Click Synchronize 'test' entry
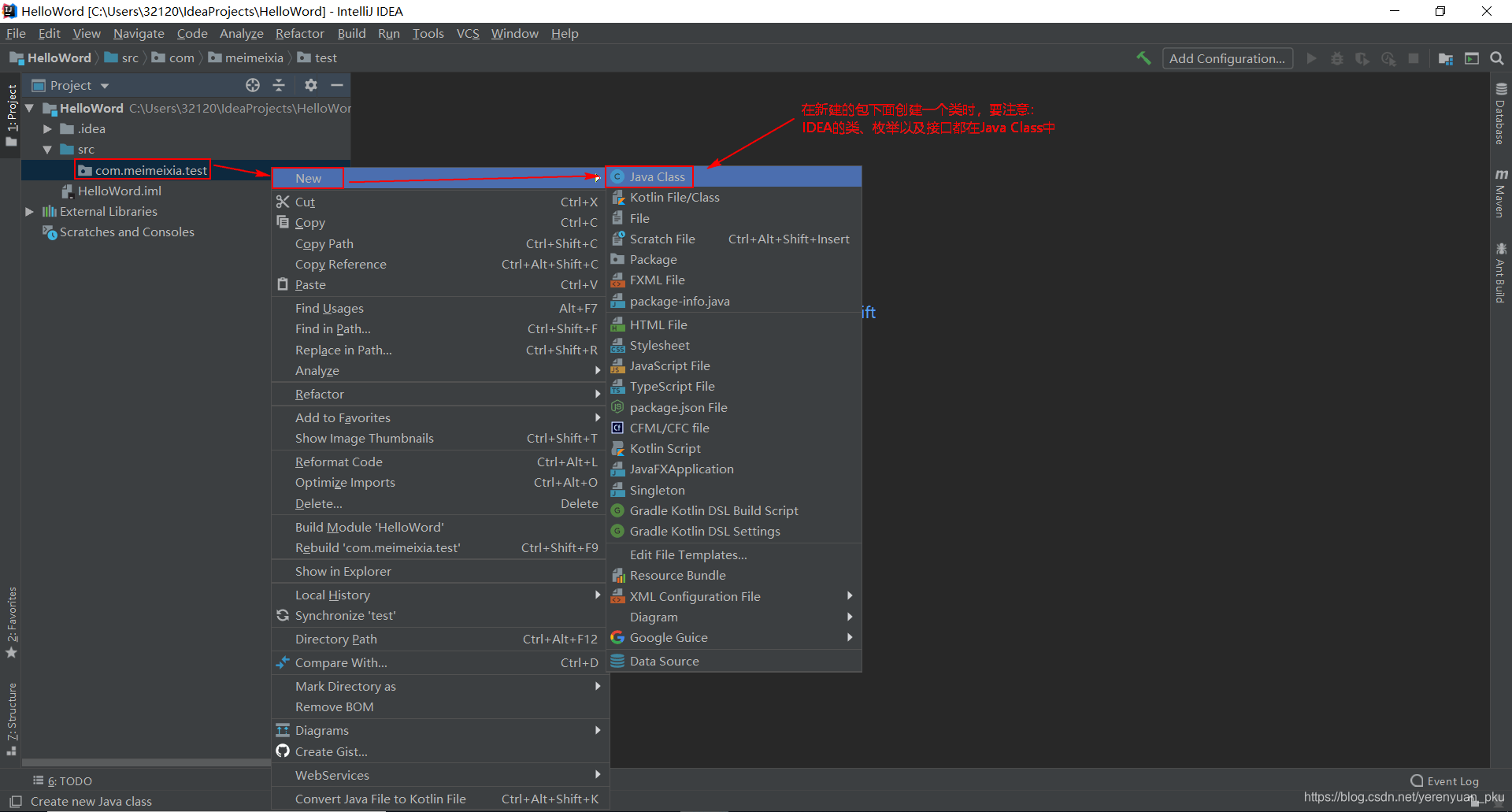 tap(440, 615)
